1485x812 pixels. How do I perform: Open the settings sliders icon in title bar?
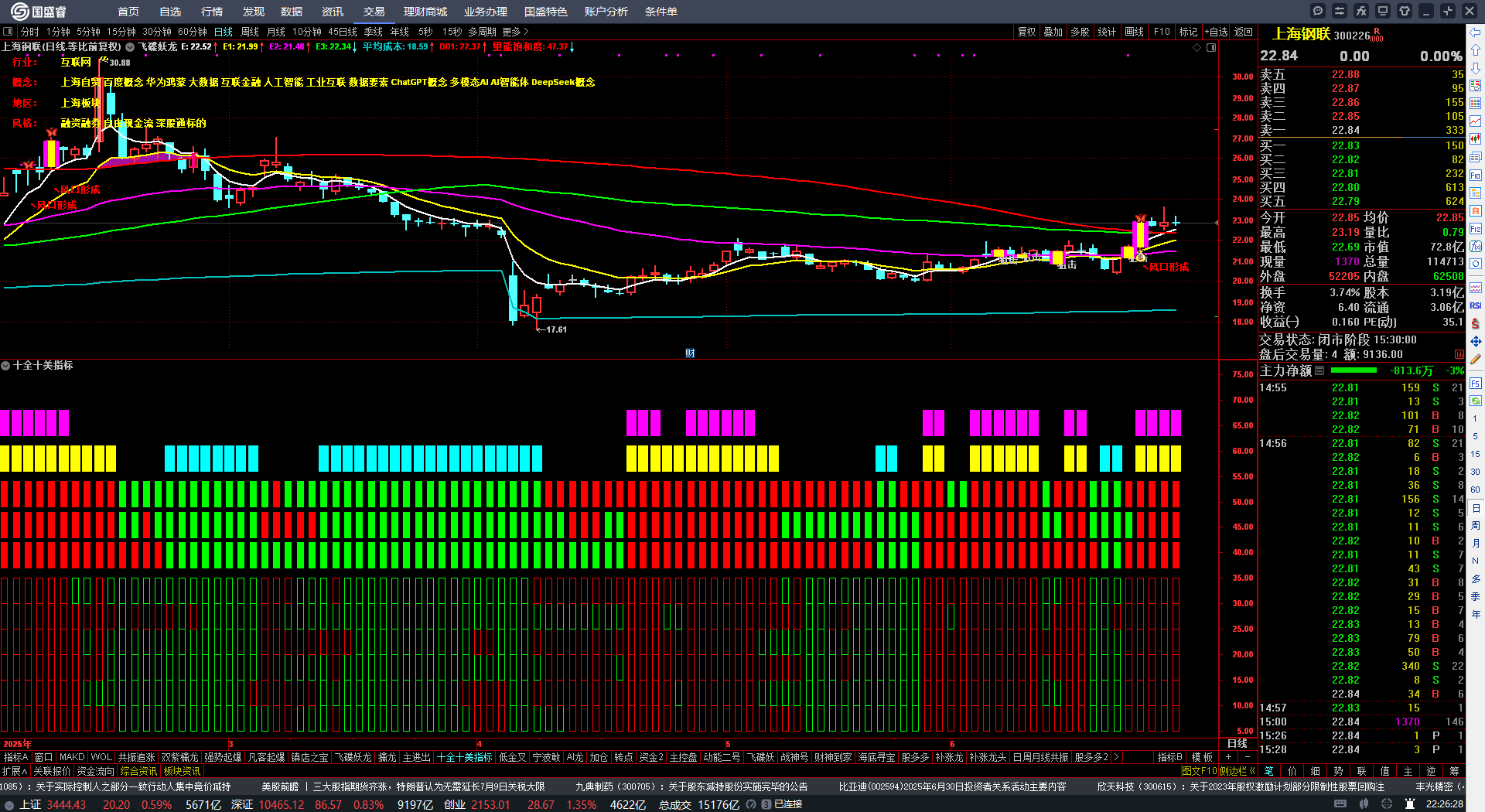pyautogui.click(x=1340, y=11)
